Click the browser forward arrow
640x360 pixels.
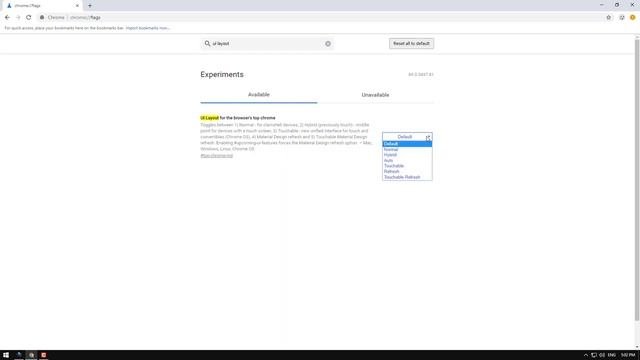(18, 18)
